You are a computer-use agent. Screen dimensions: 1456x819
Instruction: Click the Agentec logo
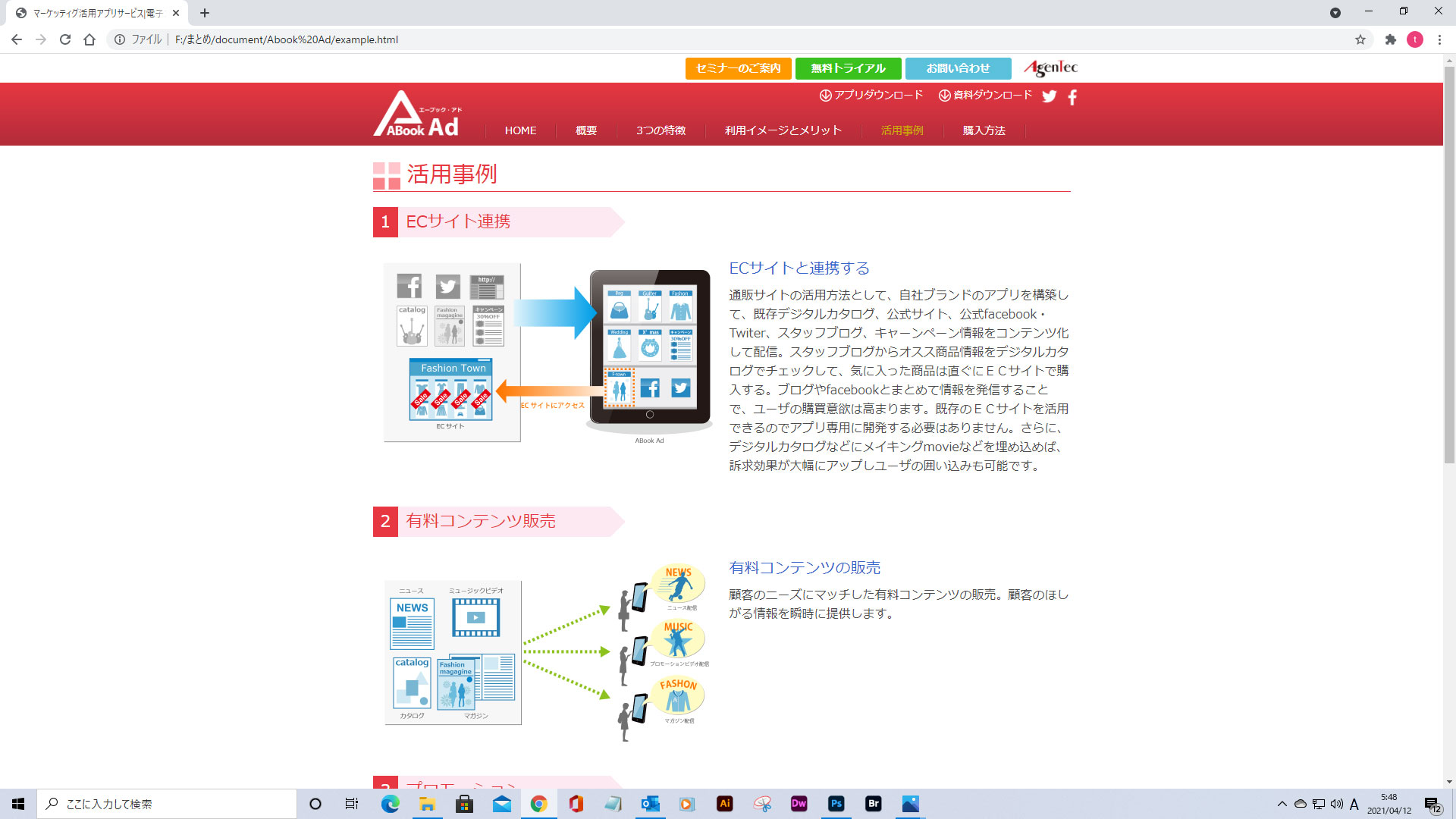pyautogui.click(x=1050, y=68)
